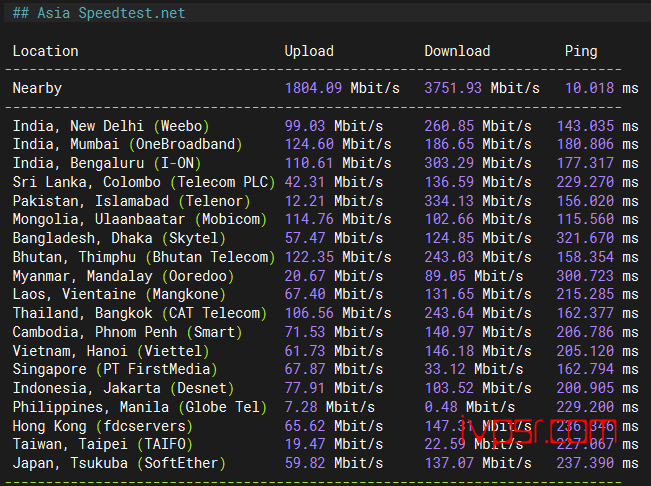The image size is (651, 486).
Task: Select the Upload column header
Action: pos(309,51)
